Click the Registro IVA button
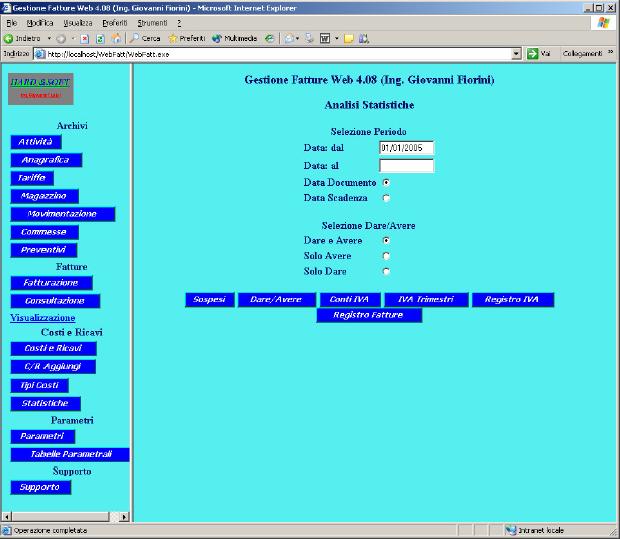The width and height of the screenshot is (620, 539). point(512,299)
